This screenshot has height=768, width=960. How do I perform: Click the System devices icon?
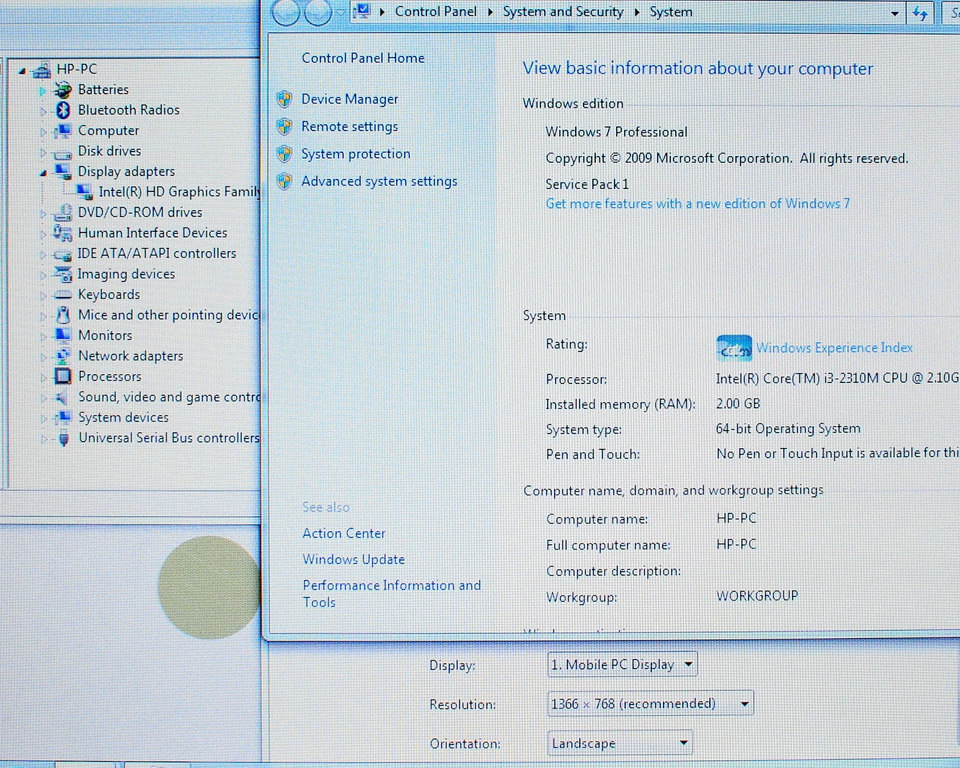[x=62, y=418]
